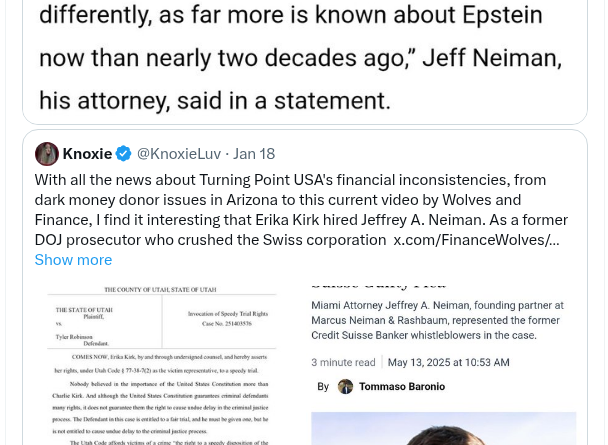Click the May 13, 2025 article date
The image size is (608, 445).
449,362
